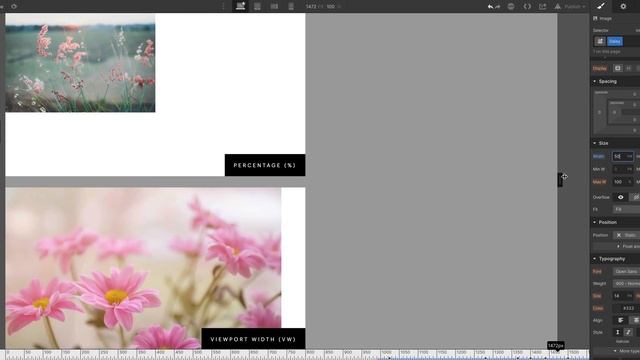Select the desktop breakpoint icon

pos(240,6)
